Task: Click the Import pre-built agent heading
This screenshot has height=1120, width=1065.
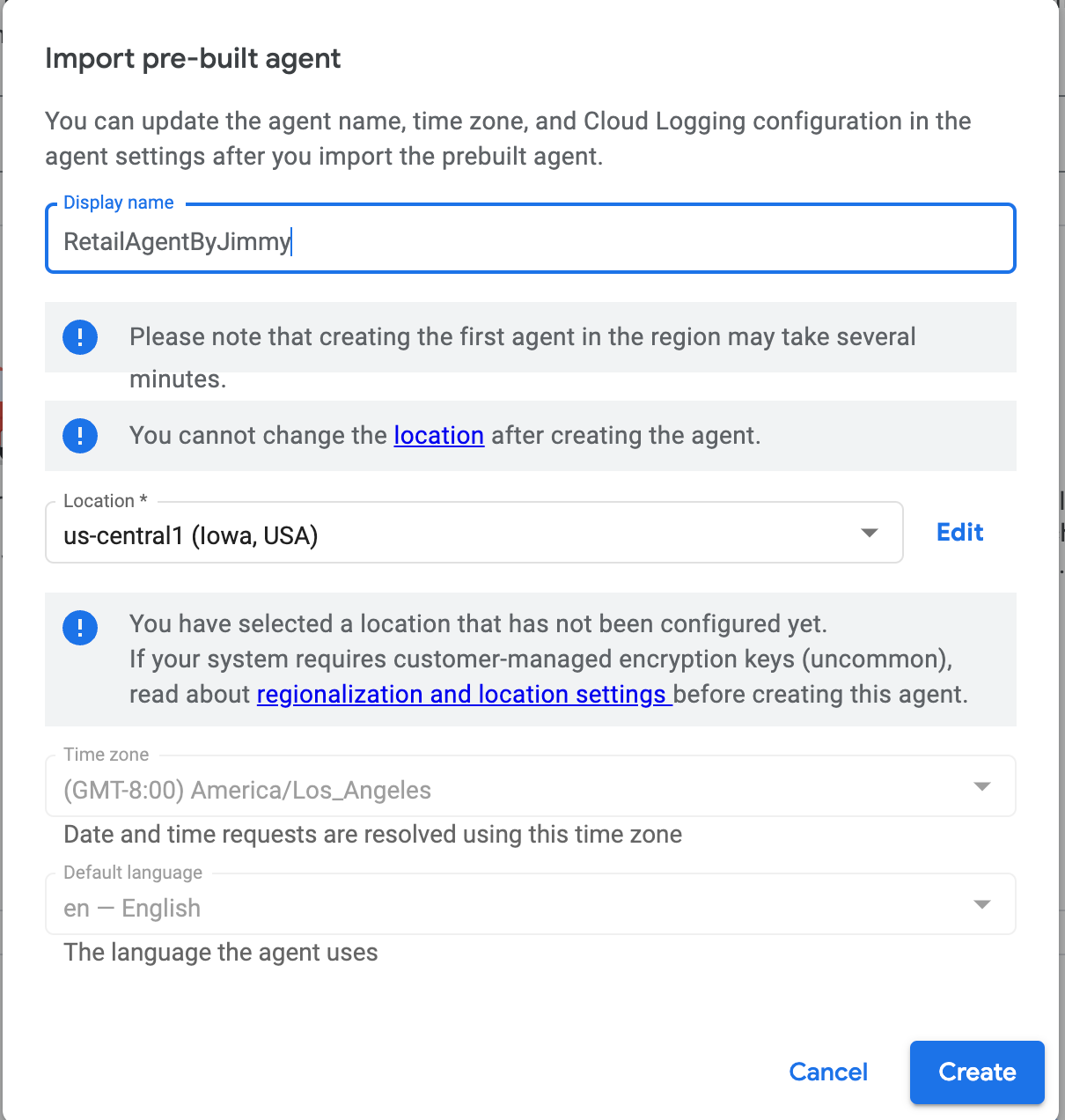Action: pyautogui.click(x=193, y=58)
